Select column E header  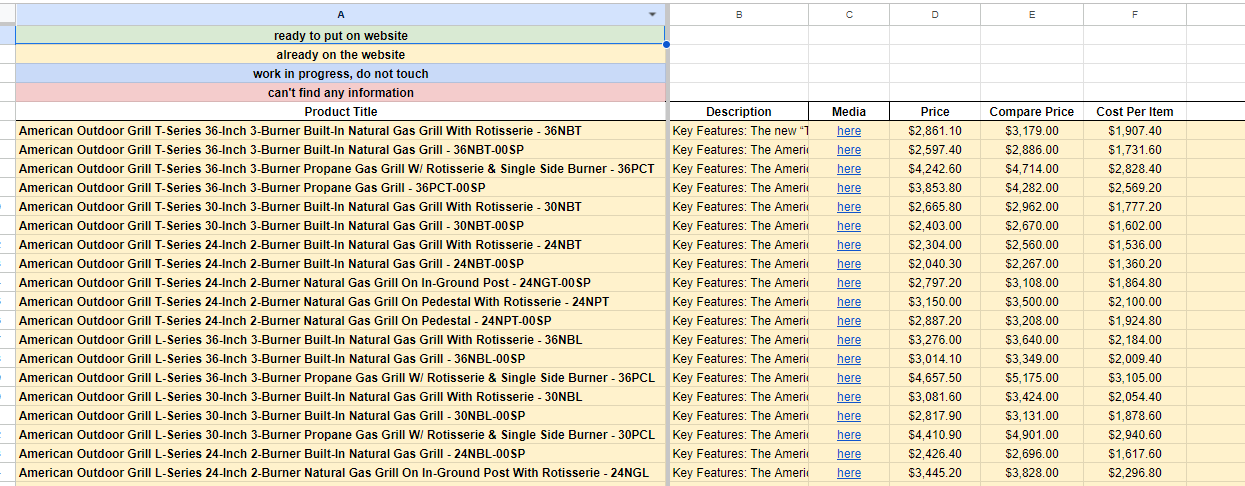pos(1031,14)
